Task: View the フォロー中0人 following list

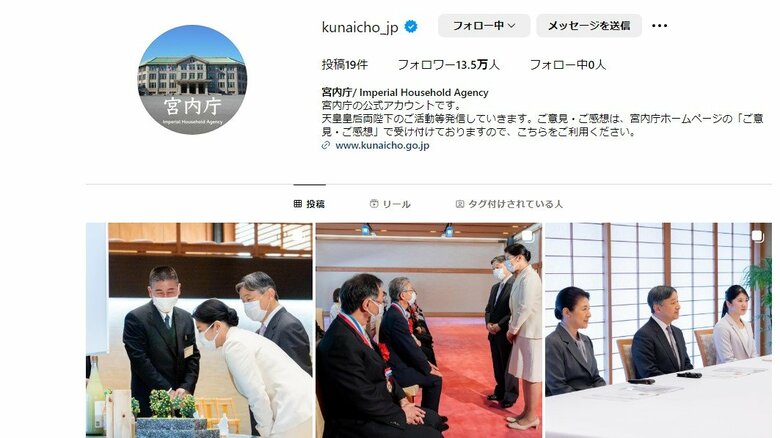Action: pos(568,65)
